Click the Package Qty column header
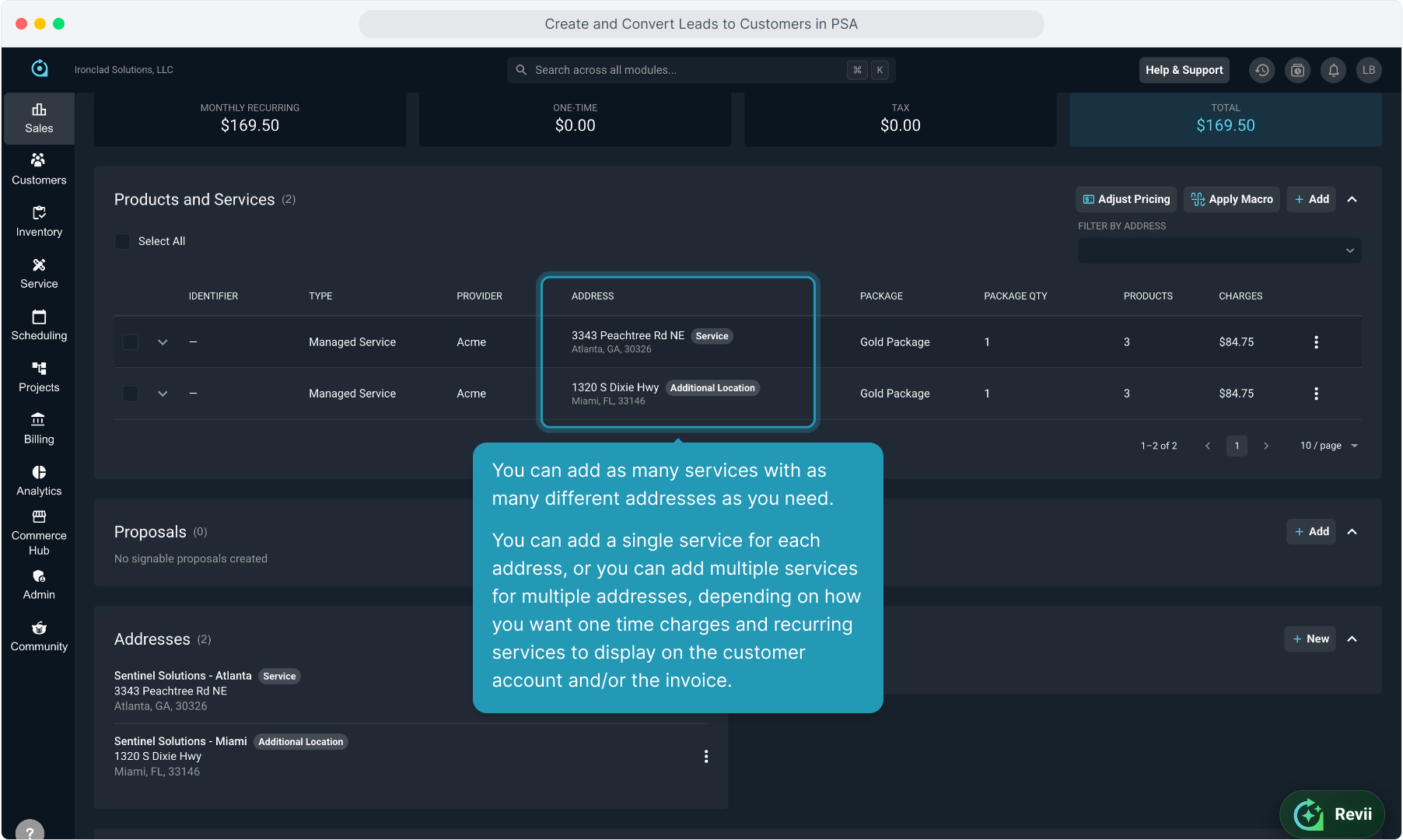 [x=1016, y=296]
